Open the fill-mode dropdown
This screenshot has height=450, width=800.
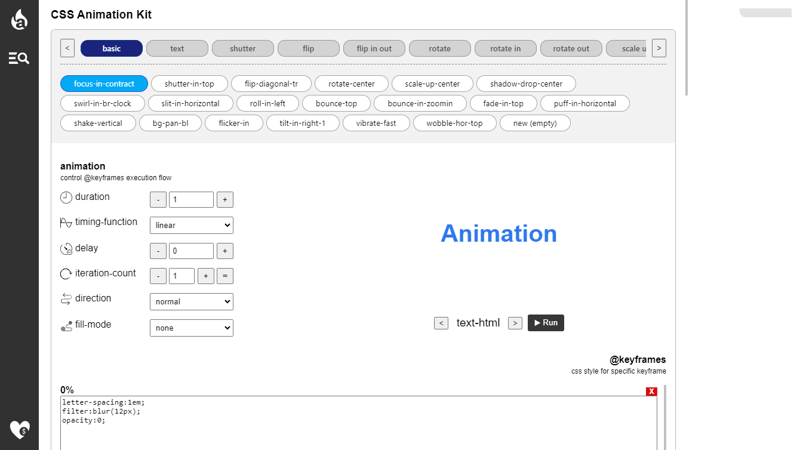click(191, 328)
